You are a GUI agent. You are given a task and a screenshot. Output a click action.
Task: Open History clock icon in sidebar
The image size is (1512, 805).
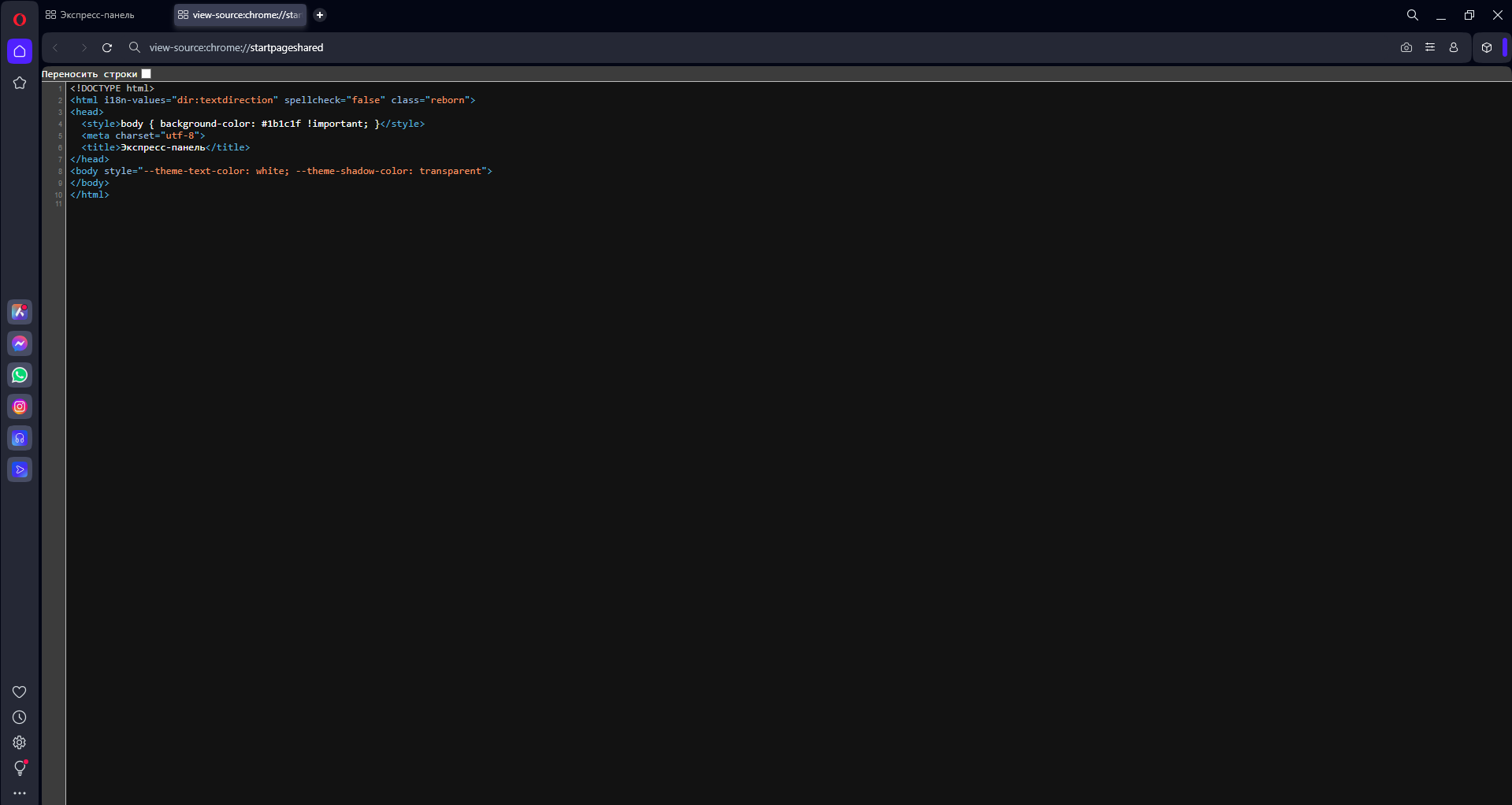click(x=20, y=718)
